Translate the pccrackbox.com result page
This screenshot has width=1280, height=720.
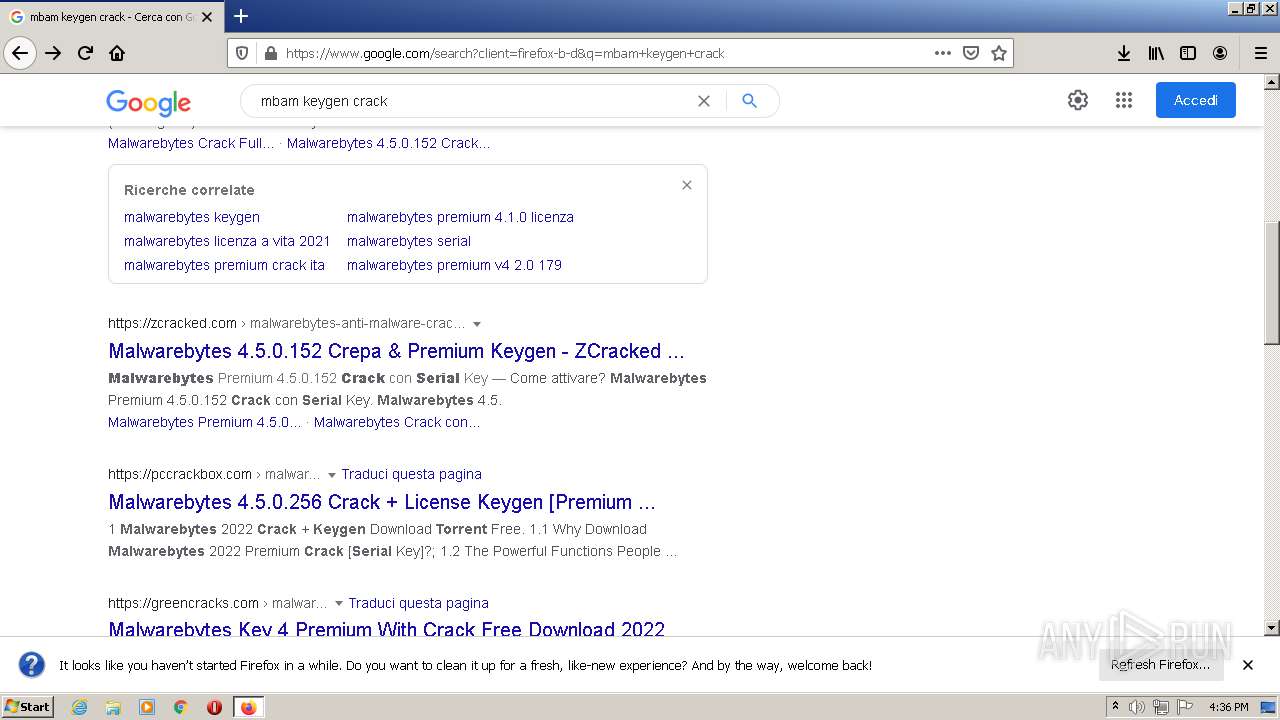coord(411,474)
